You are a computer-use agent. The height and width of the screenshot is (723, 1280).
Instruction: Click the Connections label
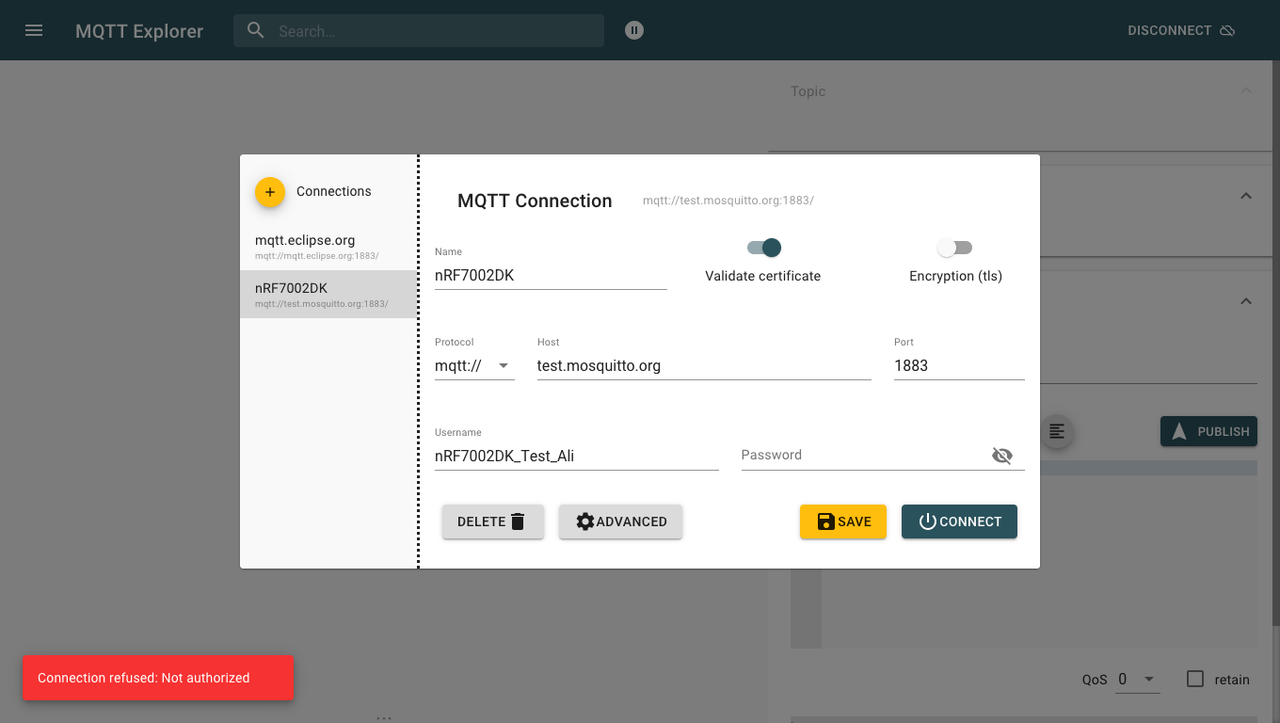click(x=334, y=191)
